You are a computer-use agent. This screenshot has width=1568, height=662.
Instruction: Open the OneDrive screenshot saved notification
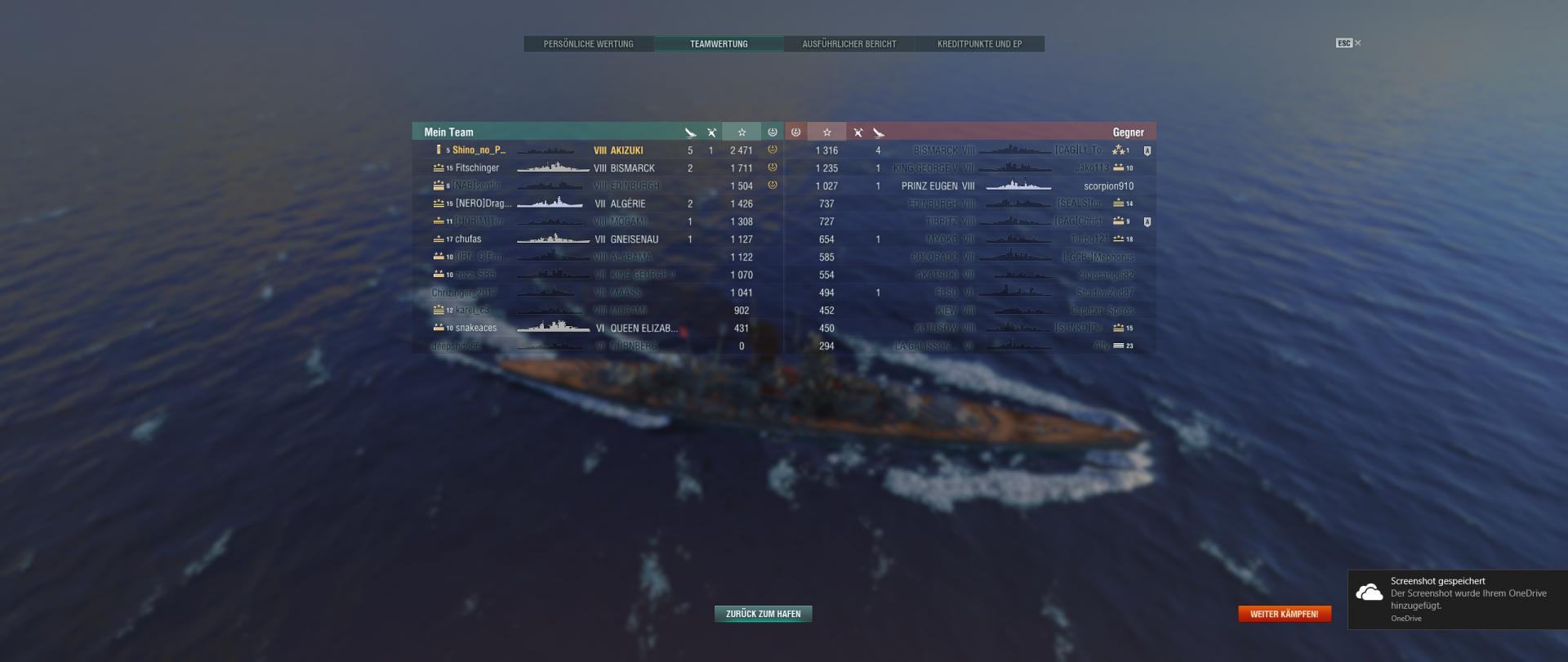[1458, 600]
